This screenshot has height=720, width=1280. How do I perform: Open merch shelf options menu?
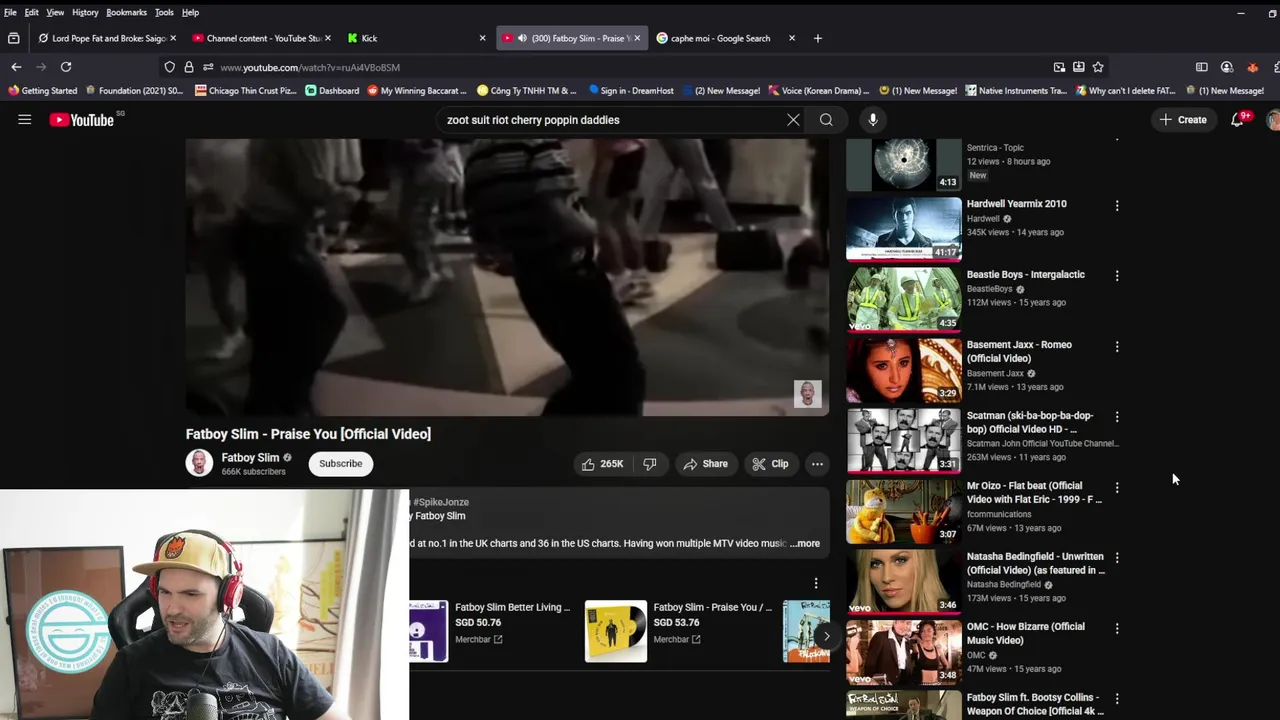[x=816, y=583]
